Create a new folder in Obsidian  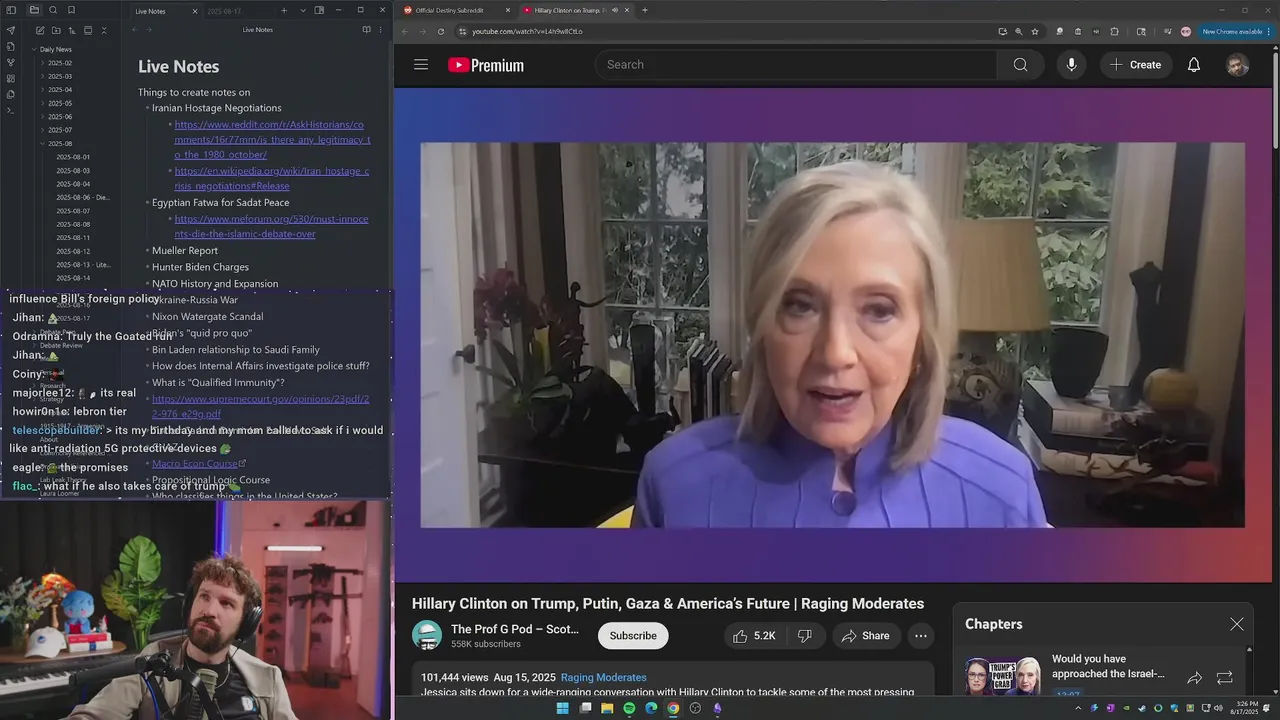coord(56,30)
